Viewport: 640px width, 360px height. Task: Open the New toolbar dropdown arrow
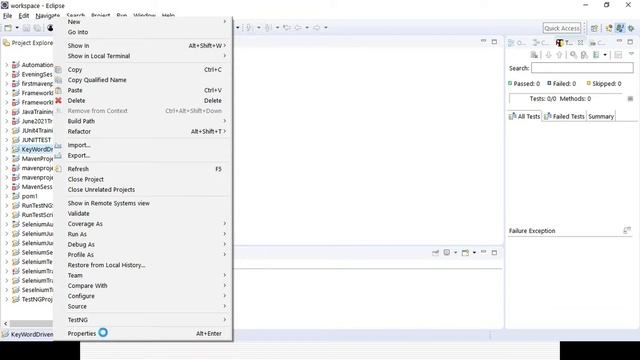point(17,28)
